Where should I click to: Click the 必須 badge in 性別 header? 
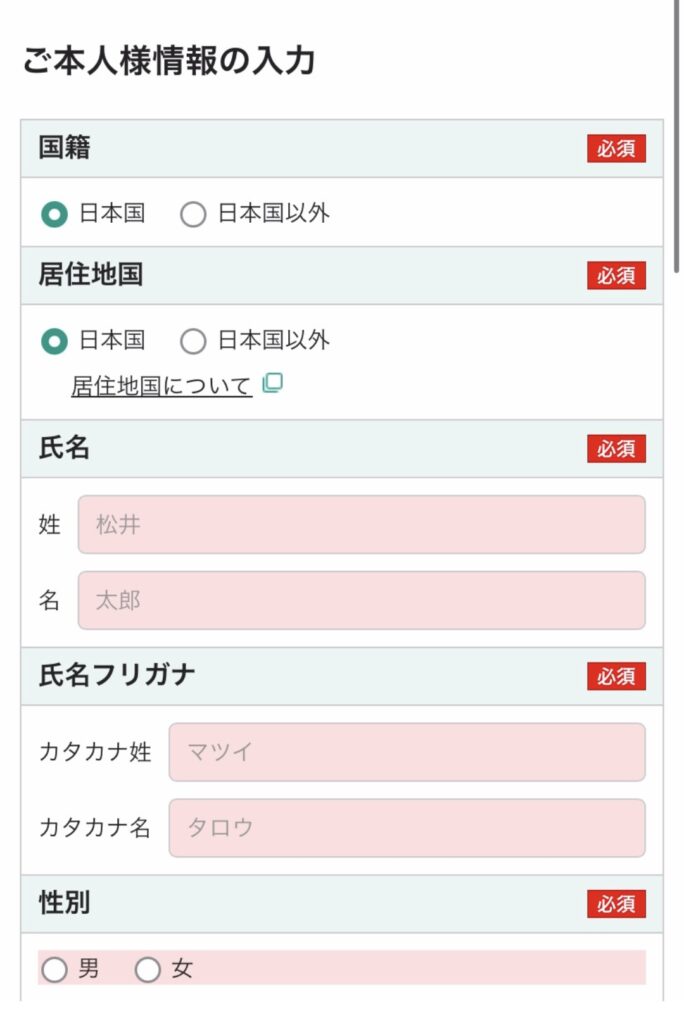[x=616, y=903]
